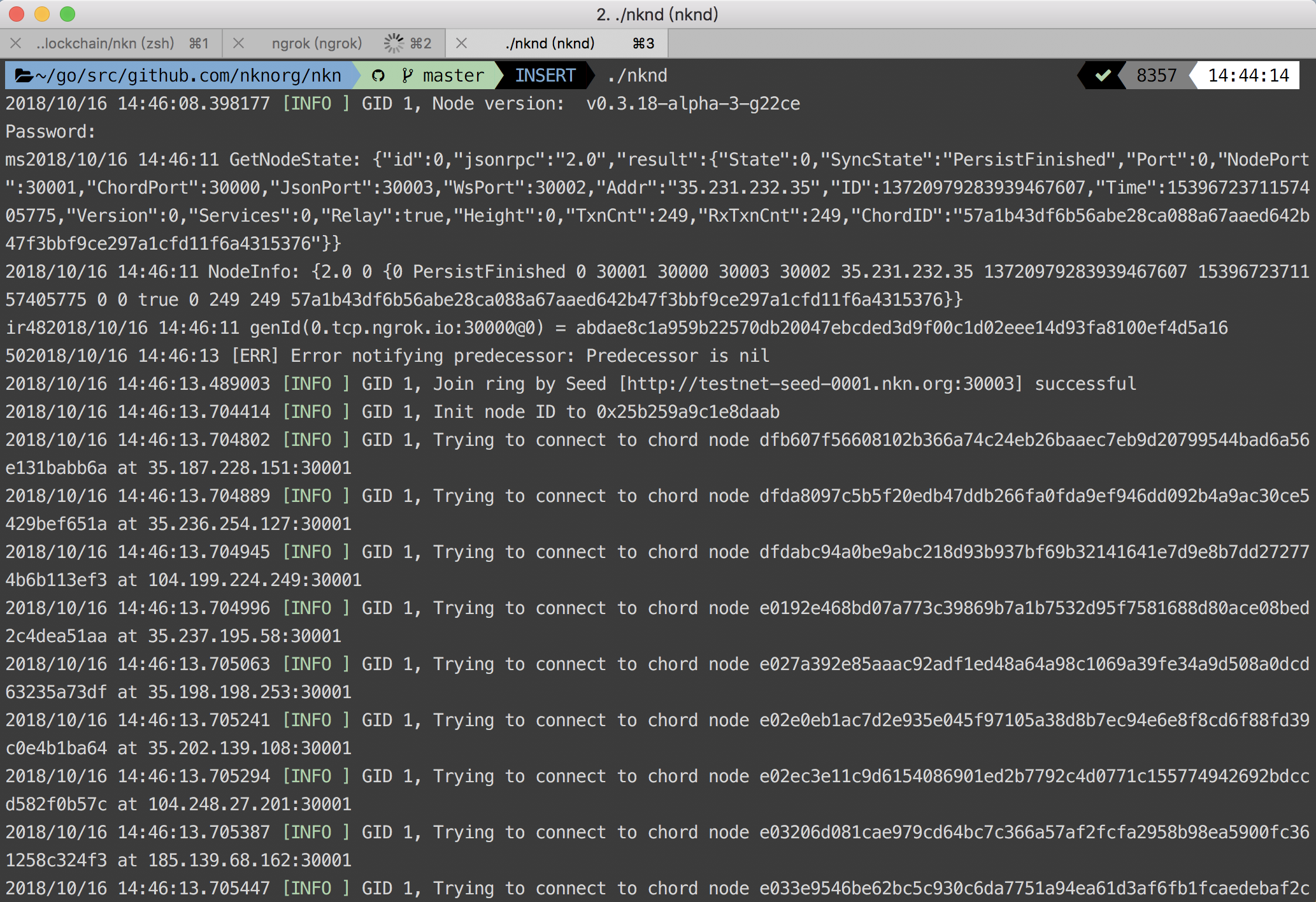The width and height of the screenshot is (1316, 902).
Task: Click the checkmark status icon in prompt
Action: [1103, 76]
